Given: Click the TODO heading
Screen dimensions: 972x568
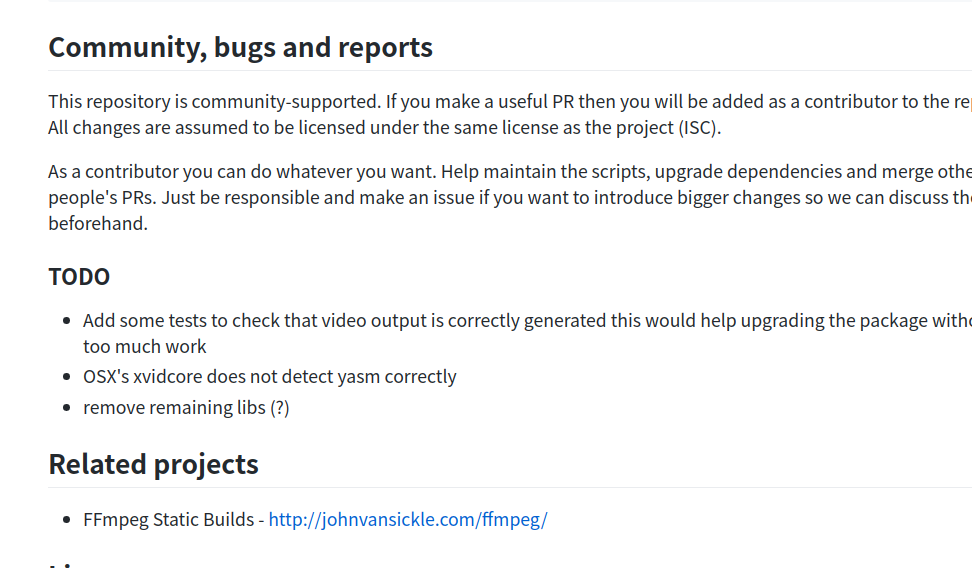Looking at the screenshot, I should (x=79, y=277).
